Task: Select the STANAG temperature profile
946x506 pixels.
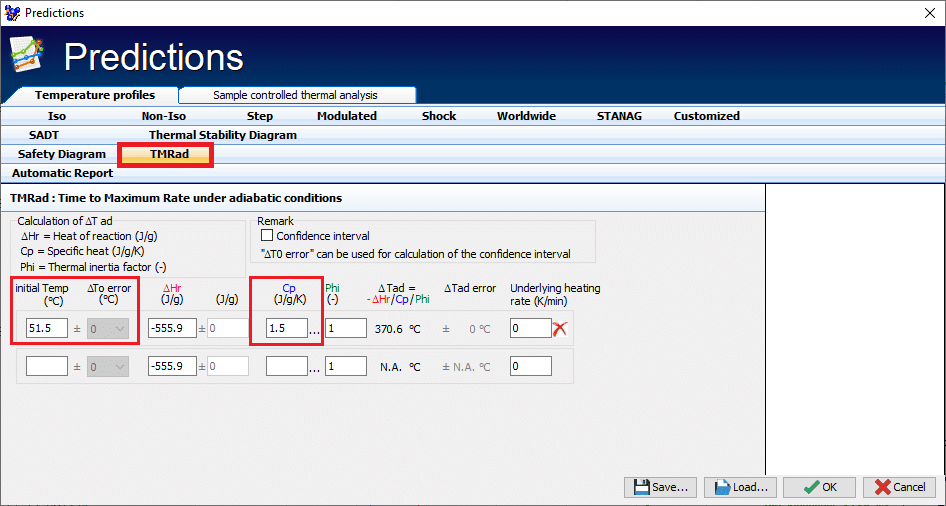Action: pos(615,116)
